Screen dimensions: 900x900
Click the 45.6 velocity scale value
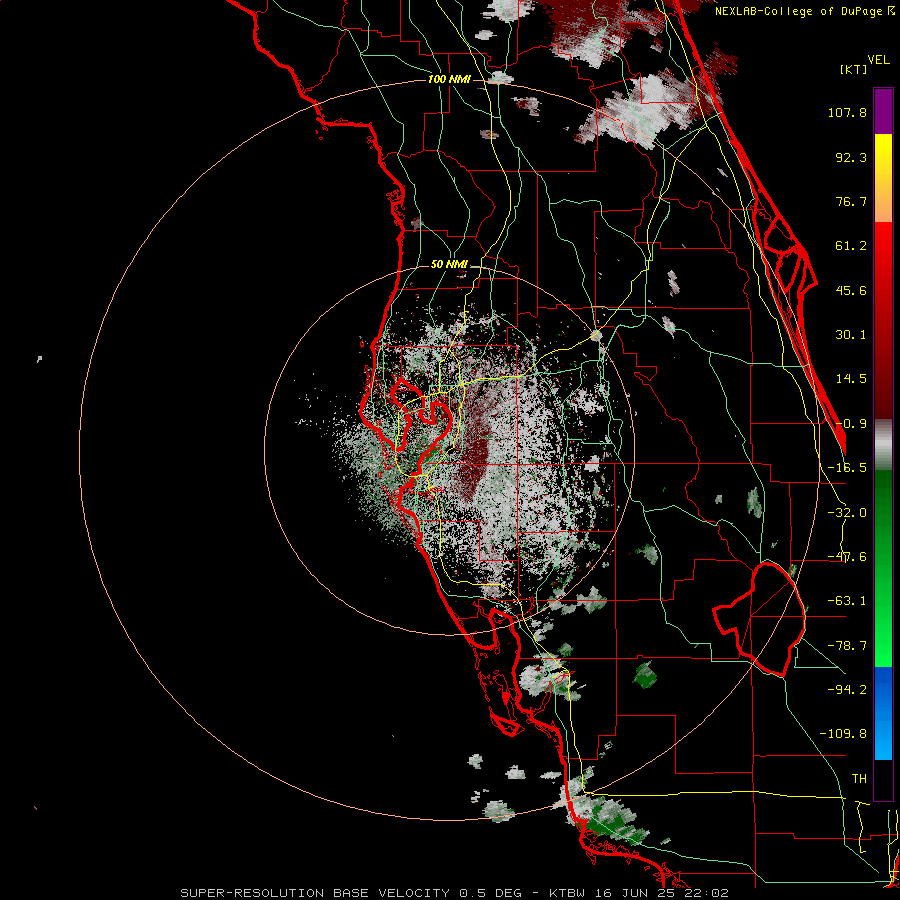[851, 290]
